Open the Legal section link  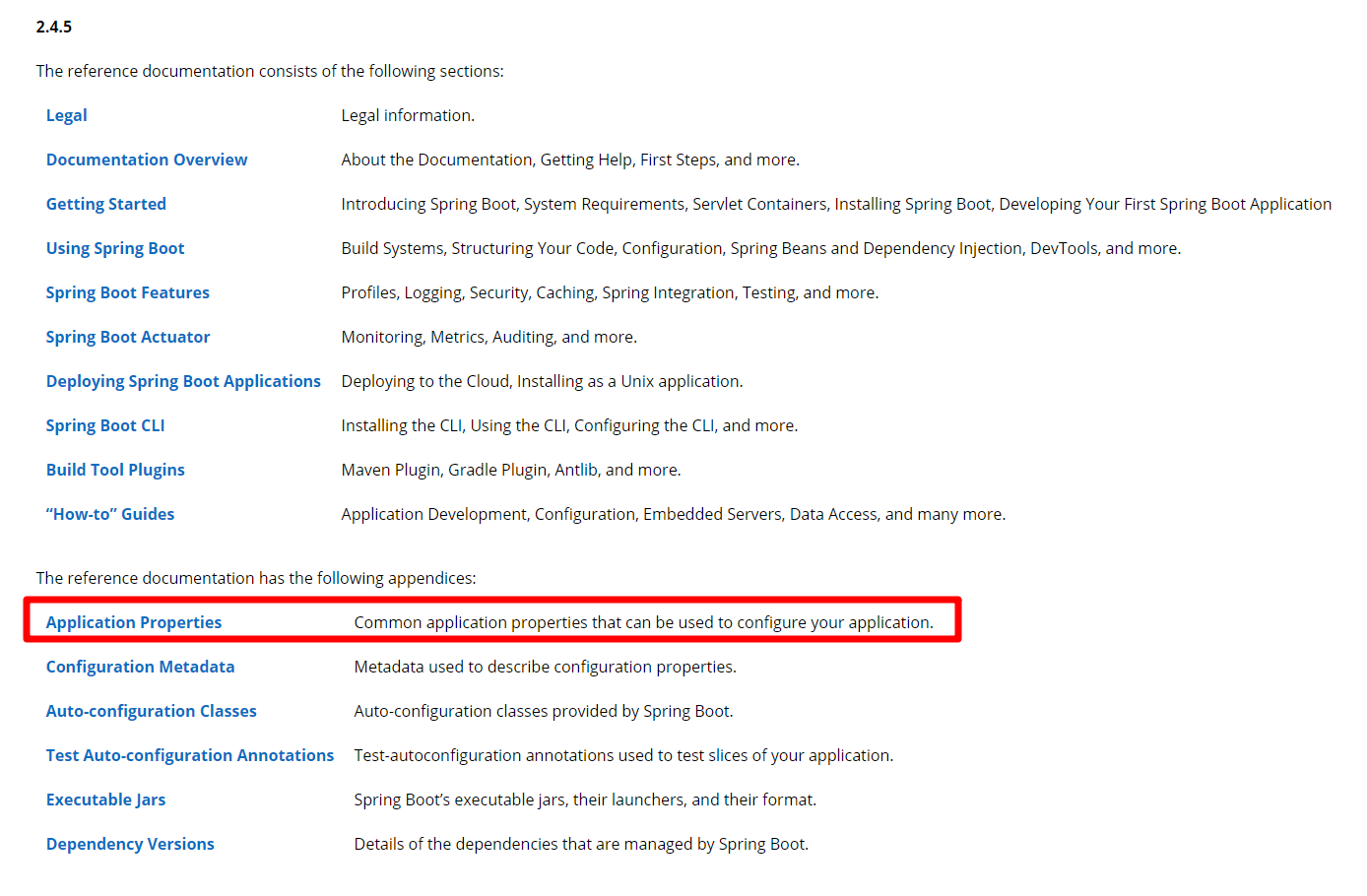(66, 115)
